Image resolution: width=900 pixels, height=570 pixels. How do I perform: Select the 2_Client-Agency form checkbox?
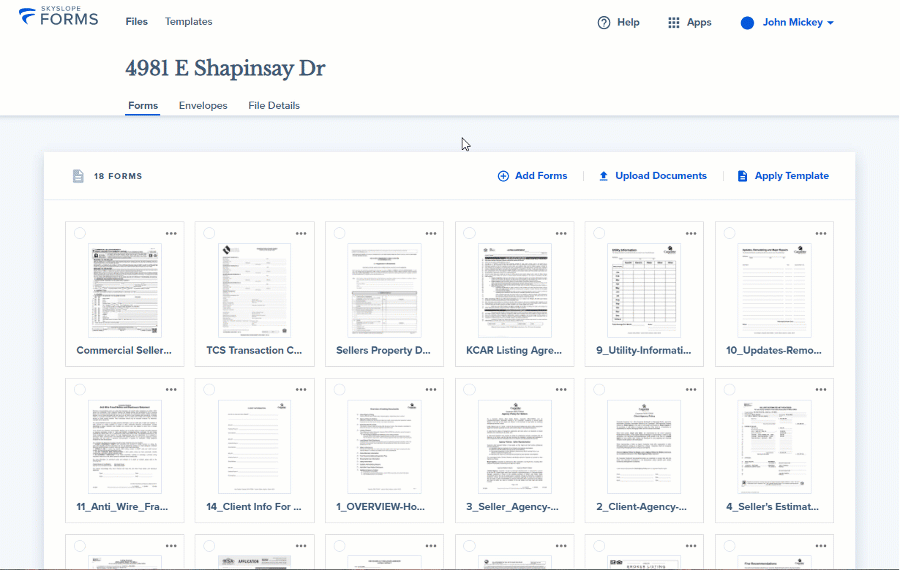pyautogui.click(x=599, y=390)
